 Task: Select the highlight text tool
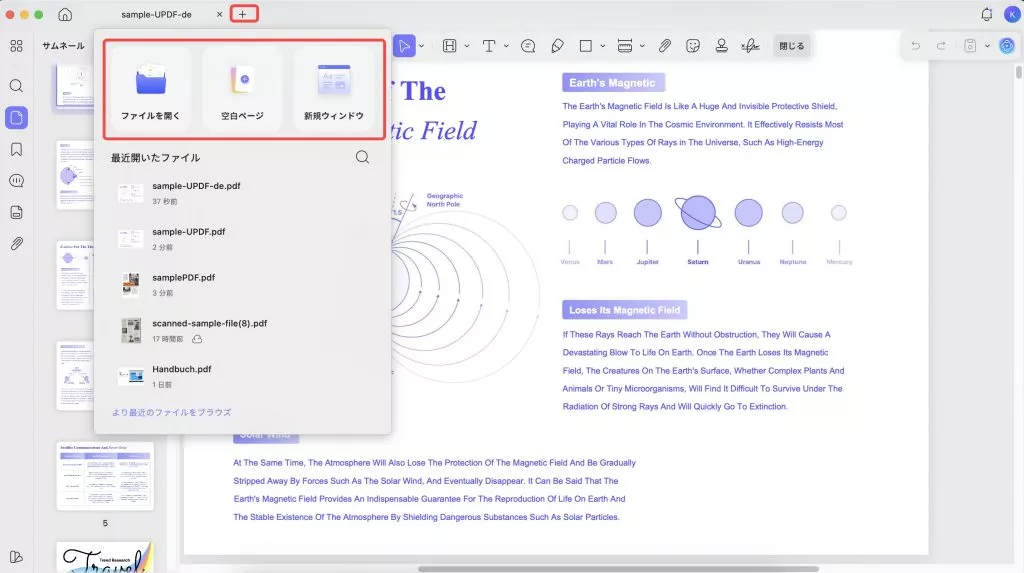click(x=449, y=46)
